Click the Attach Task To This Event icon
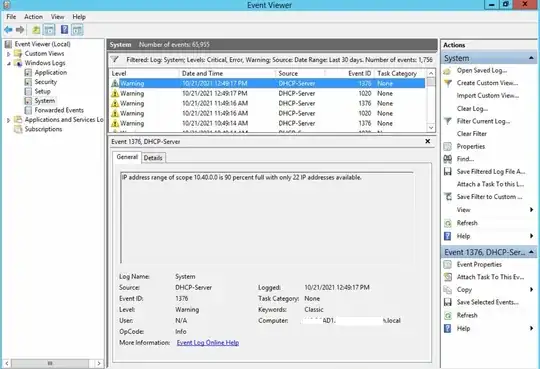 (447, 277)
